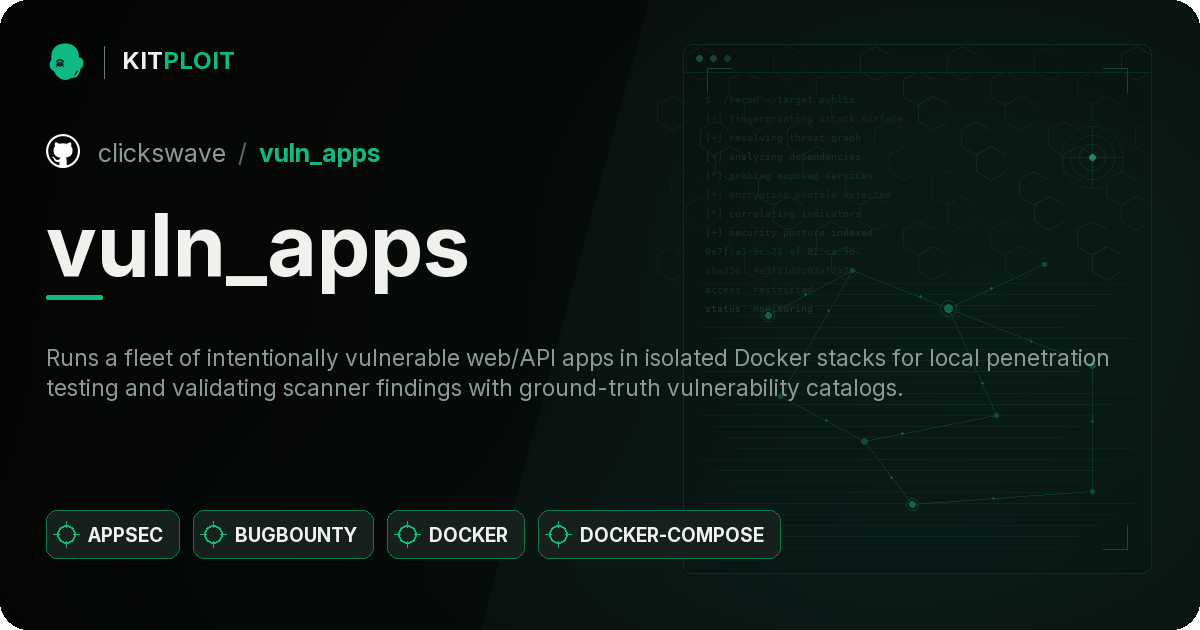This screenshot has height=630, width=1200.
Task: Click the 'correlating indicators' terminal line
Action: pos(782,214)
